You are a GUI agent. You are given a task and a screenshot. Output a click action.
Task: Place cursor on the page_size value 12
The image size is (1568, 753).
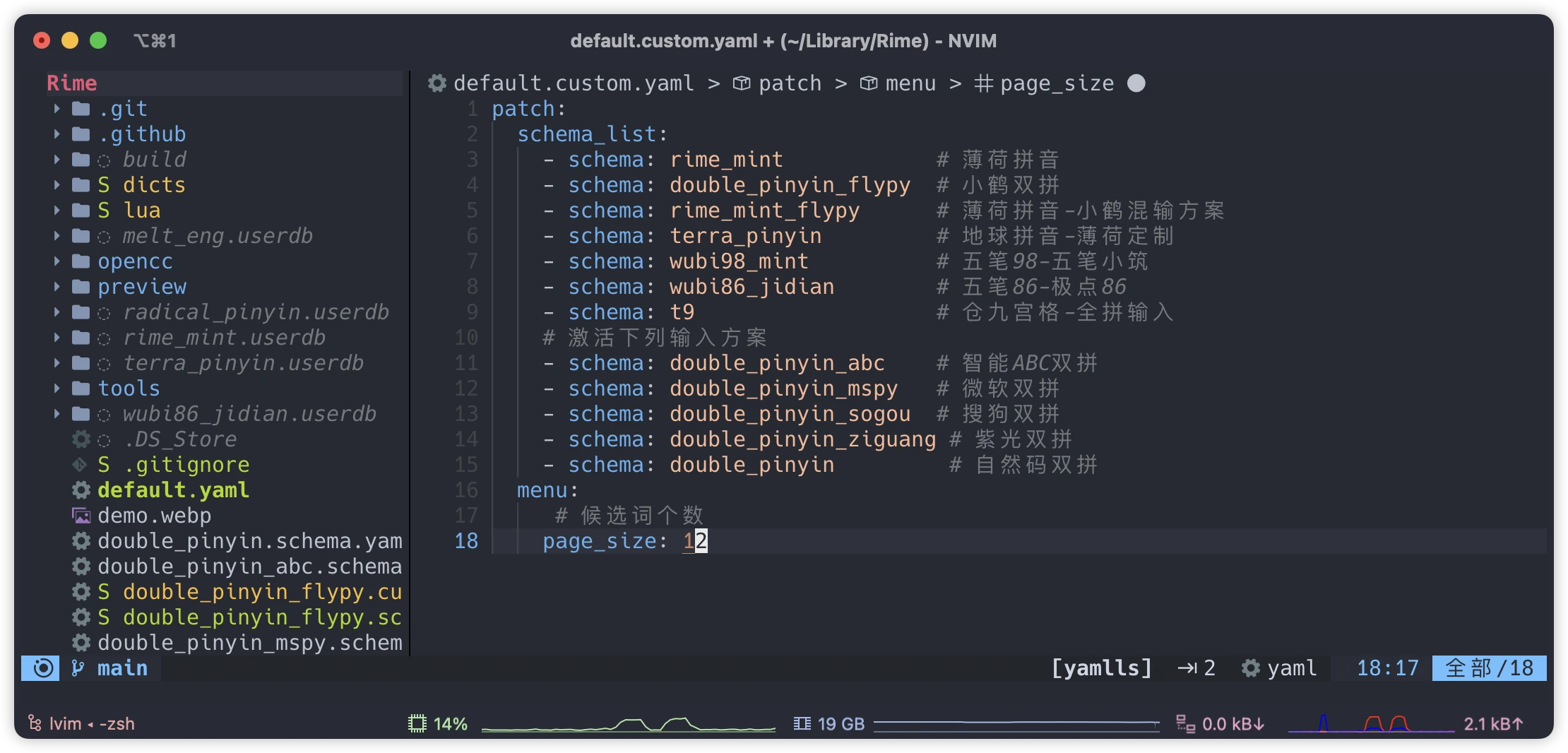[x=695, y=541]
